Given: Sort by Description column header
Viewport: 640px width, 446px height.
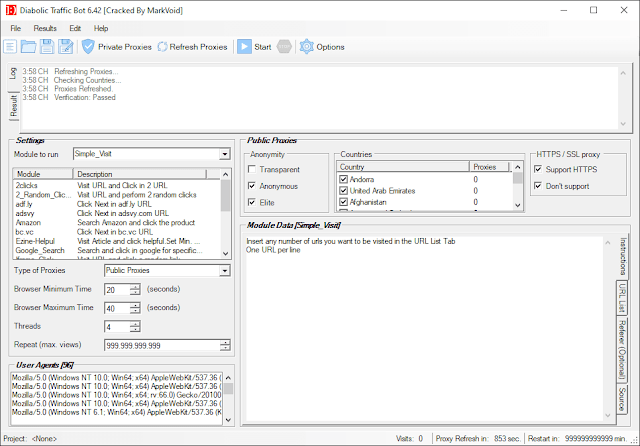Looking at the screenshot, I should point(140,174).
